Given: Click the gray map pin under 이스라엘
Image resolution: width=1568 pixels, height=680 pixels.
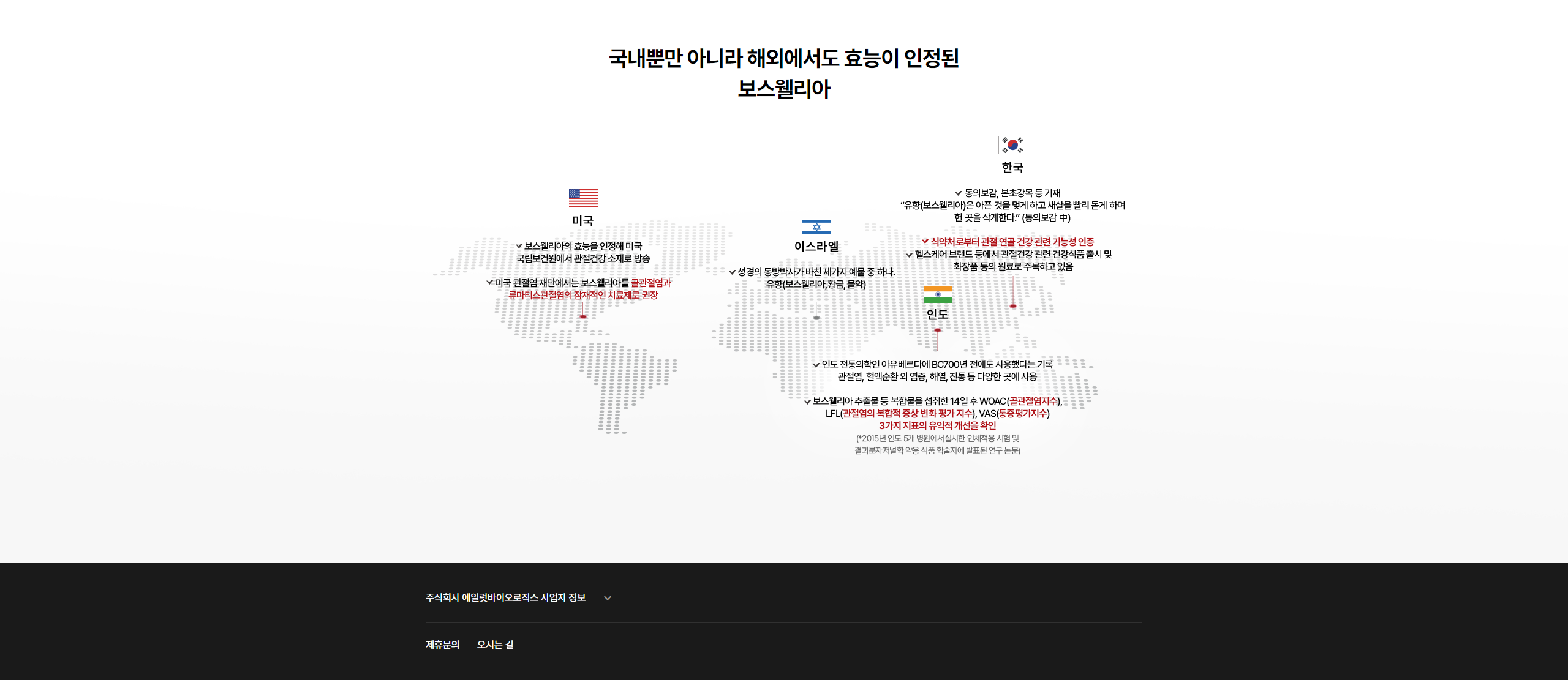Looking at the screenshot, I should pos(816,318).
